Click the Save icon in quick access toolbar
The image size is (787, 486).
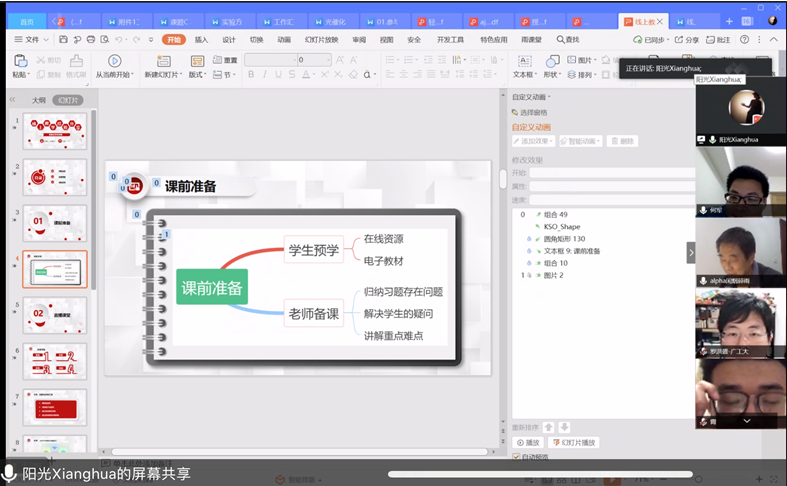tap(64, 39)
